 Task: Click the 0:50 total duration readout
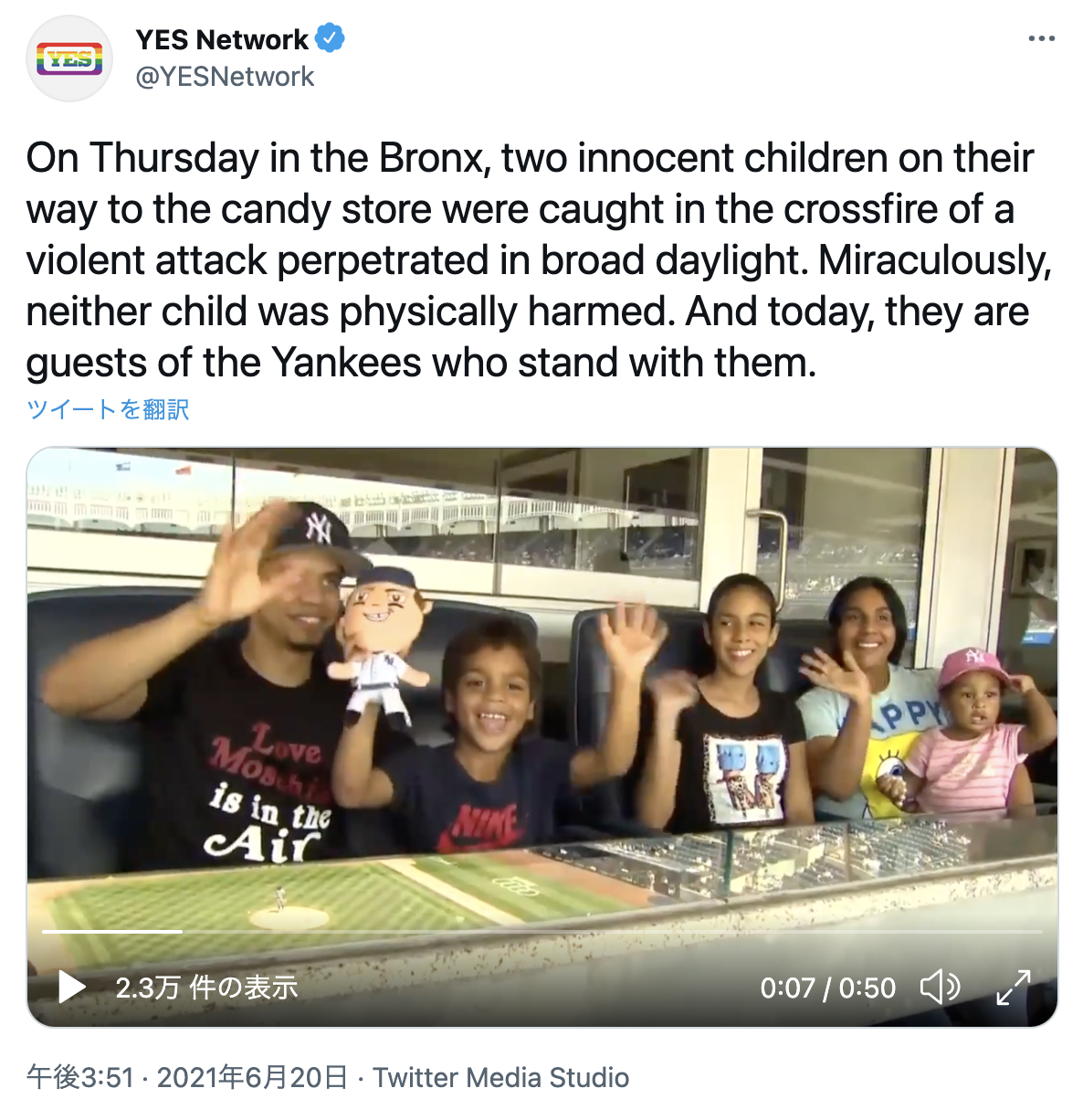coord(867,988)
